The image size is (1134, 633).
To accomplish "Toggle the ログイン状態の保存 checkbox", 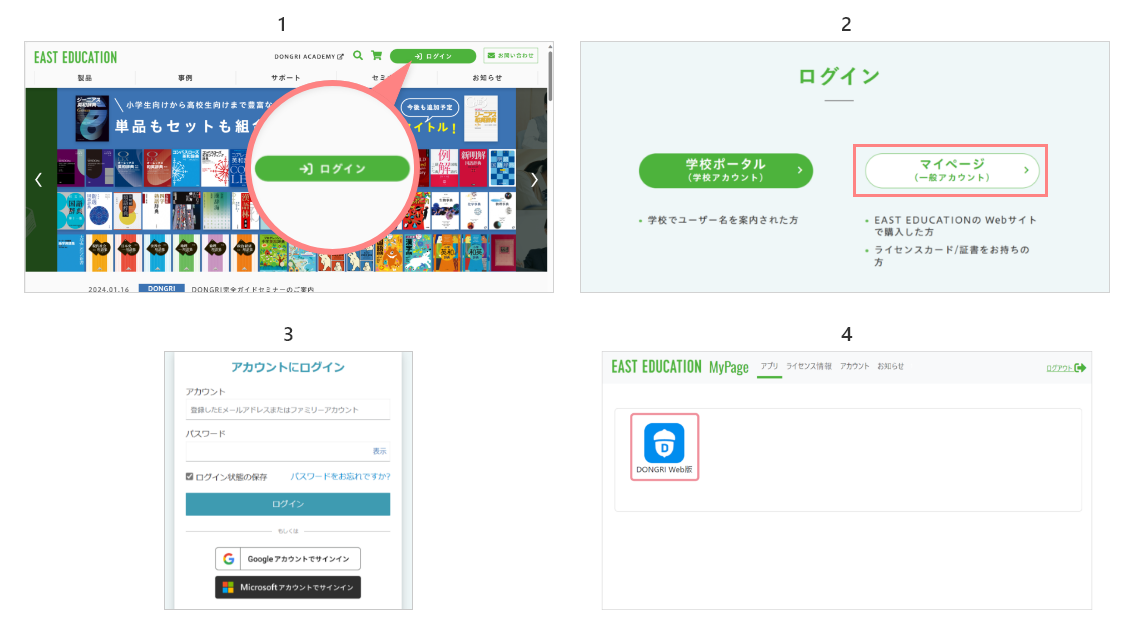I will coord(189,476).
